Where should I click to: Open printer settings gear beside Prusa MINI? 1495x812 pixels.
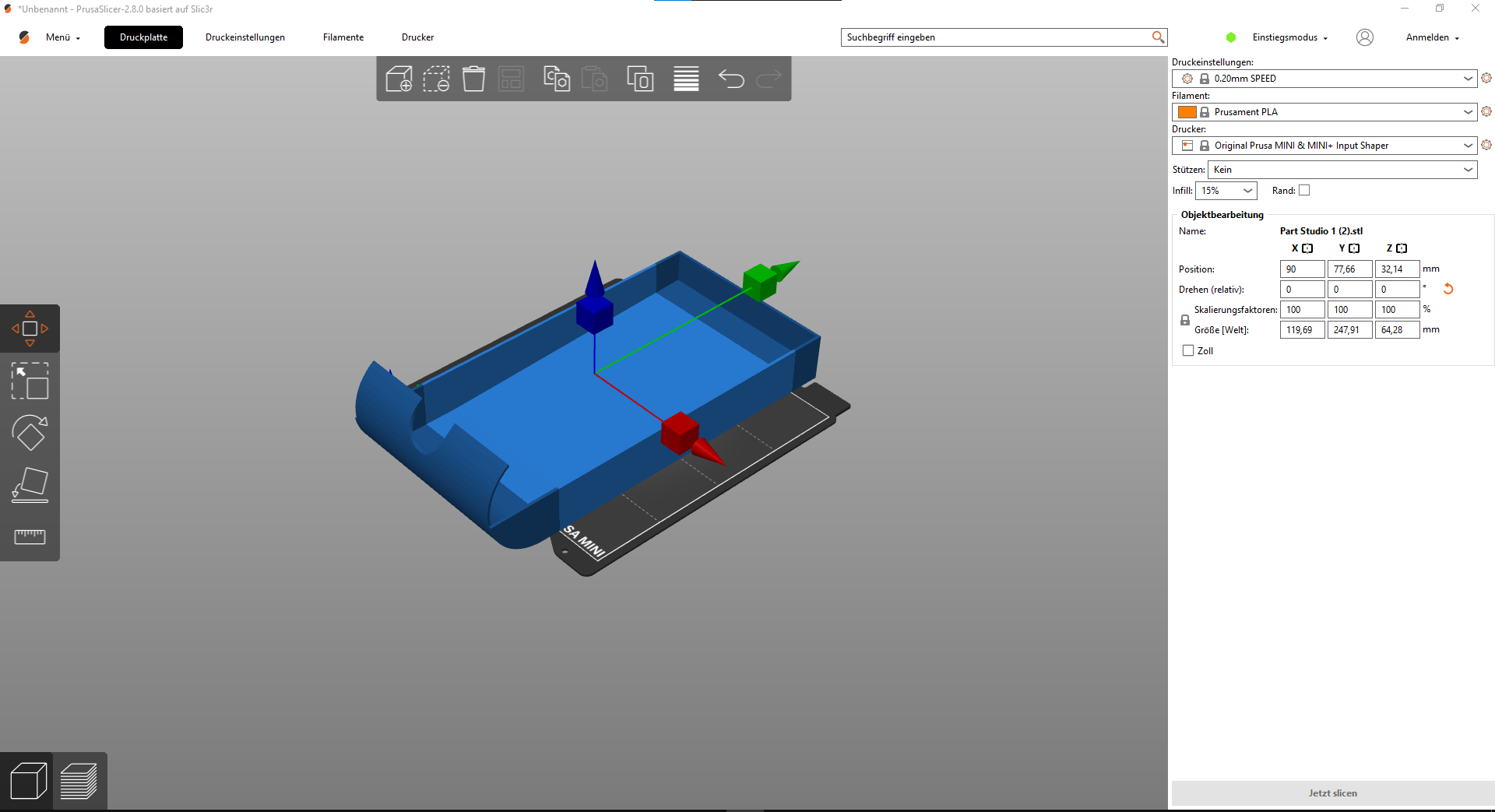(x=1486, y=145)
